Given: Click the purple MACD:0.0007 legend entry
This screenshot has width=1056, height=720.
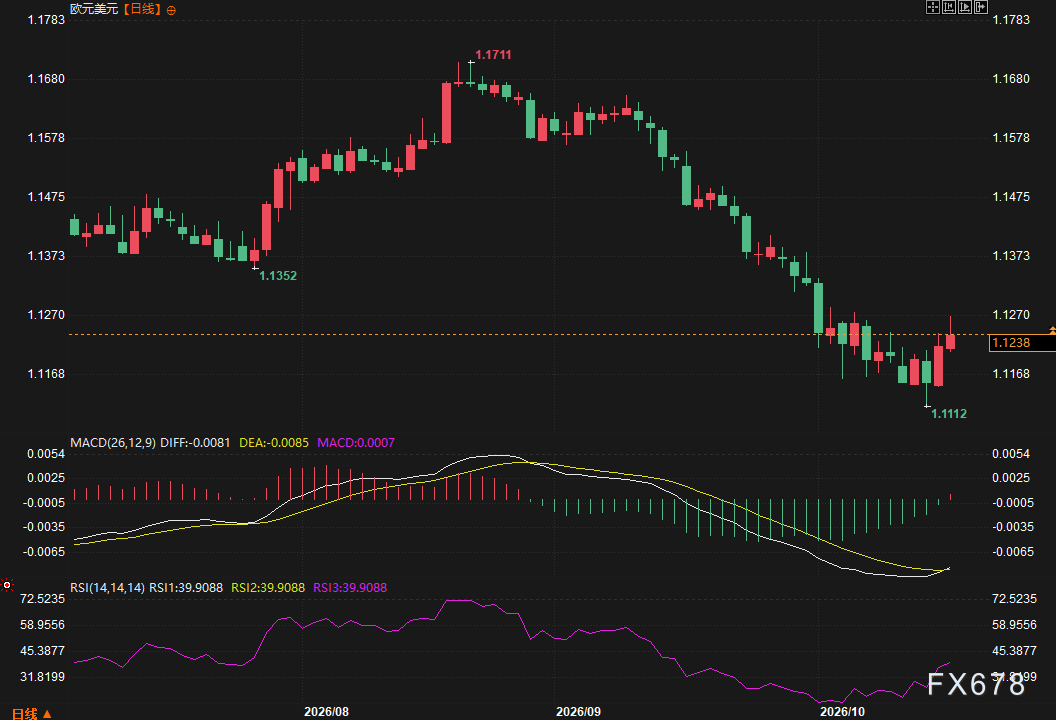Looking at the screenshot, I should (x=356, y=443).
